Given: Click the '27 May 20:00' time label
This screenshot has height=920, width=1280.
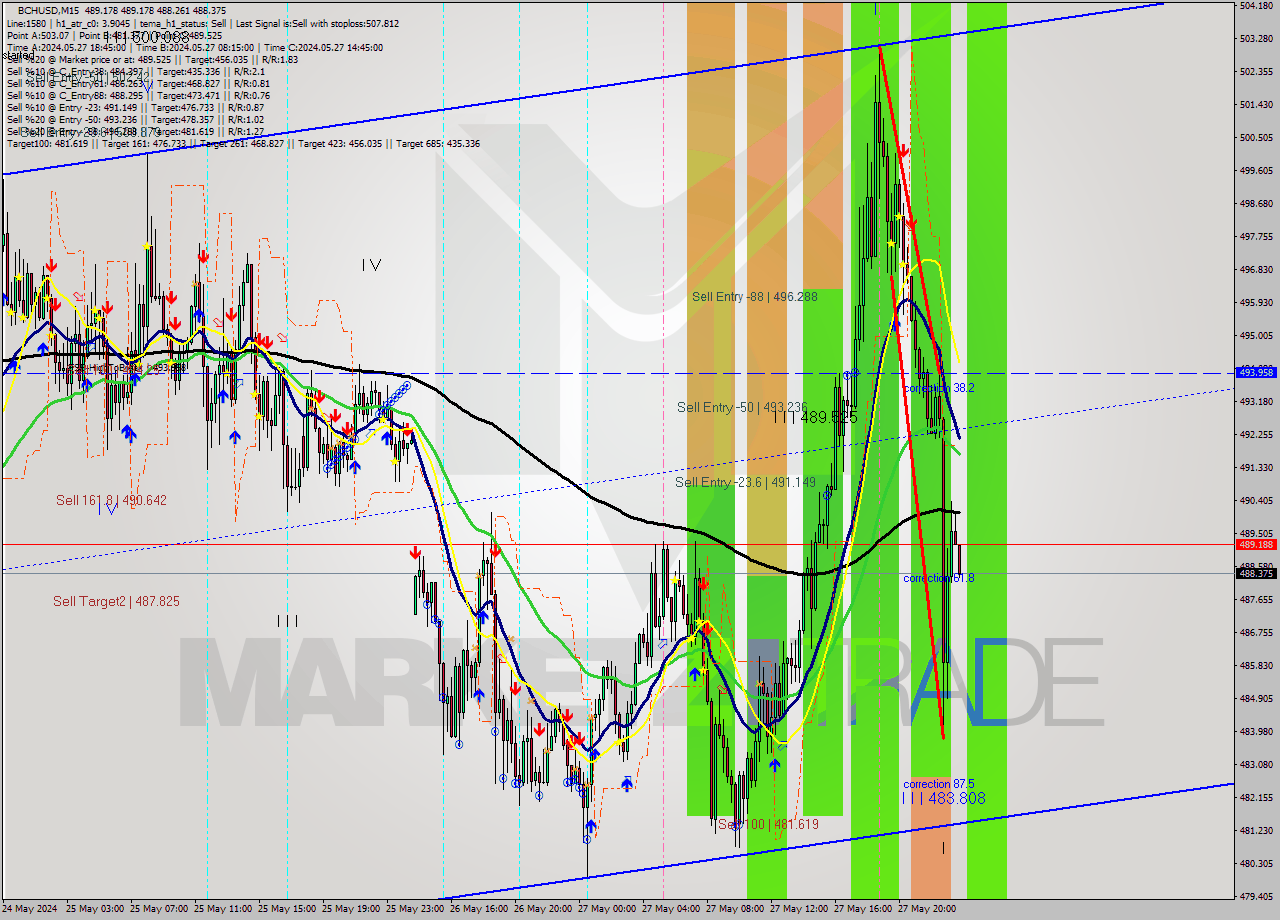Looking at the screenshot, I should point(927,909).
